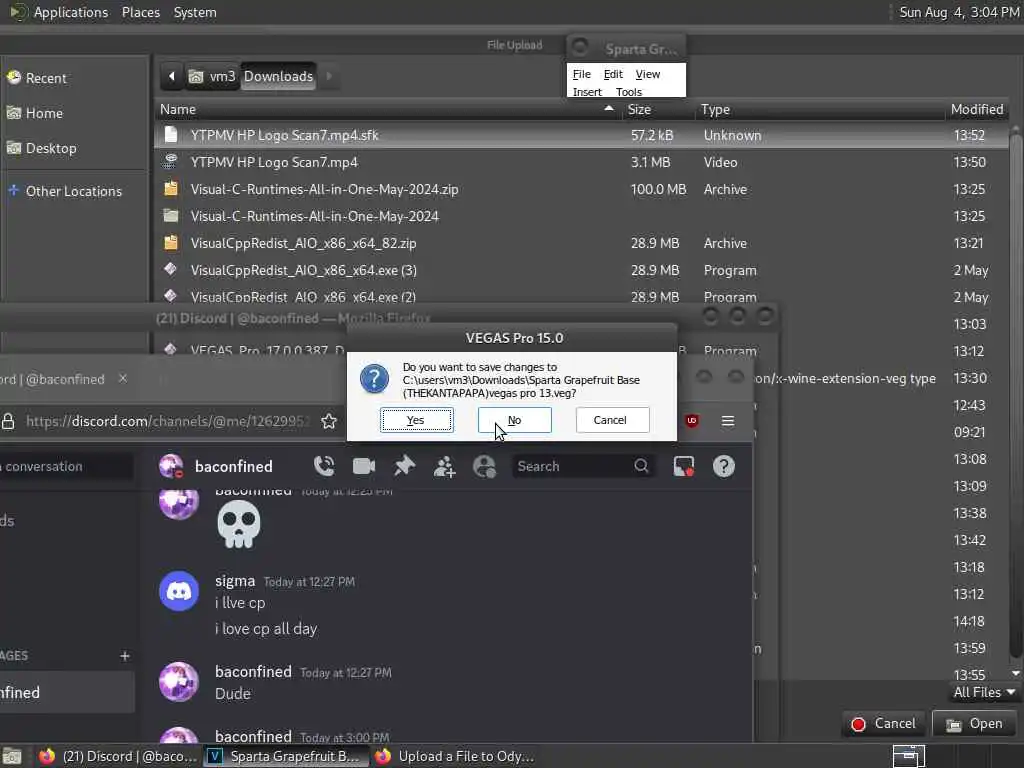Select YTPMV HP Logo Scan7.mp4.sfk file
Image resolution: width=1024 pixels, height=768 pixels.
coord(581,135)
